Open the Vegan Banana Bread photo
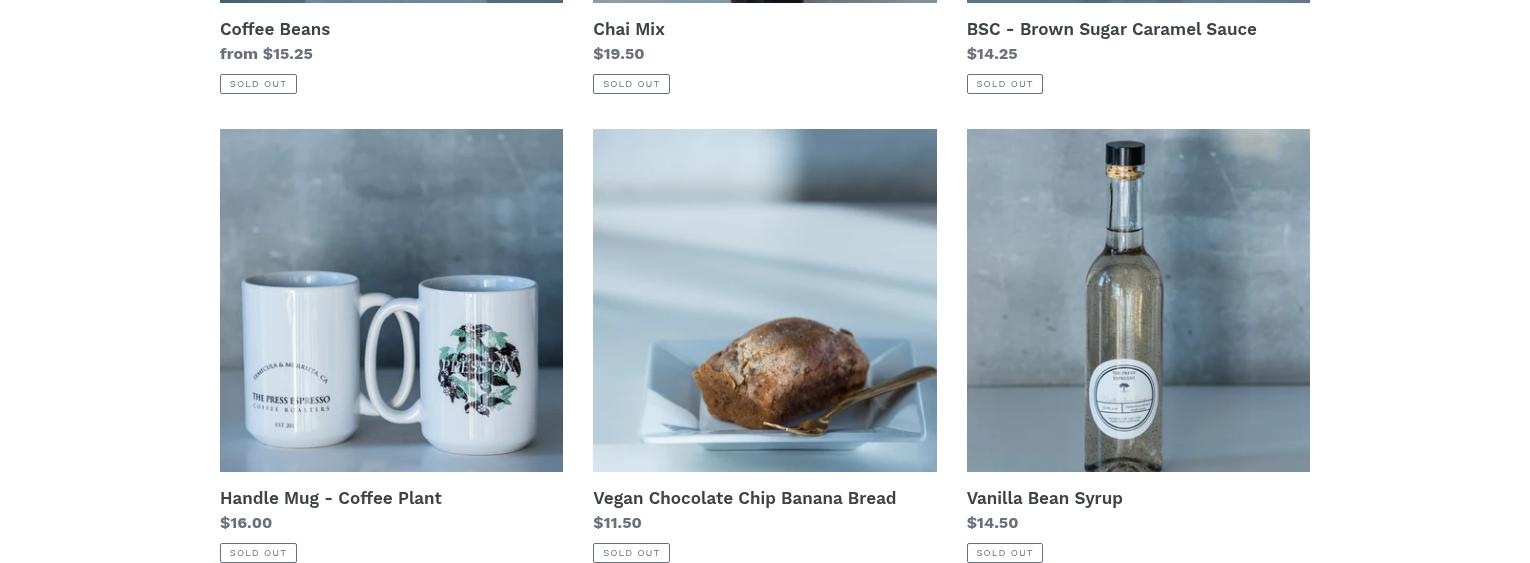This screenshot has width=1530, height=563. click(765, 300)
